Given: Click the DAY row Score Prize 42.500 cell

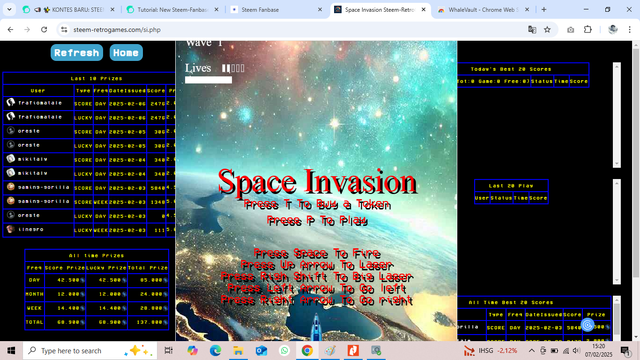Looking at the screenshot, I should pos(65,280).
